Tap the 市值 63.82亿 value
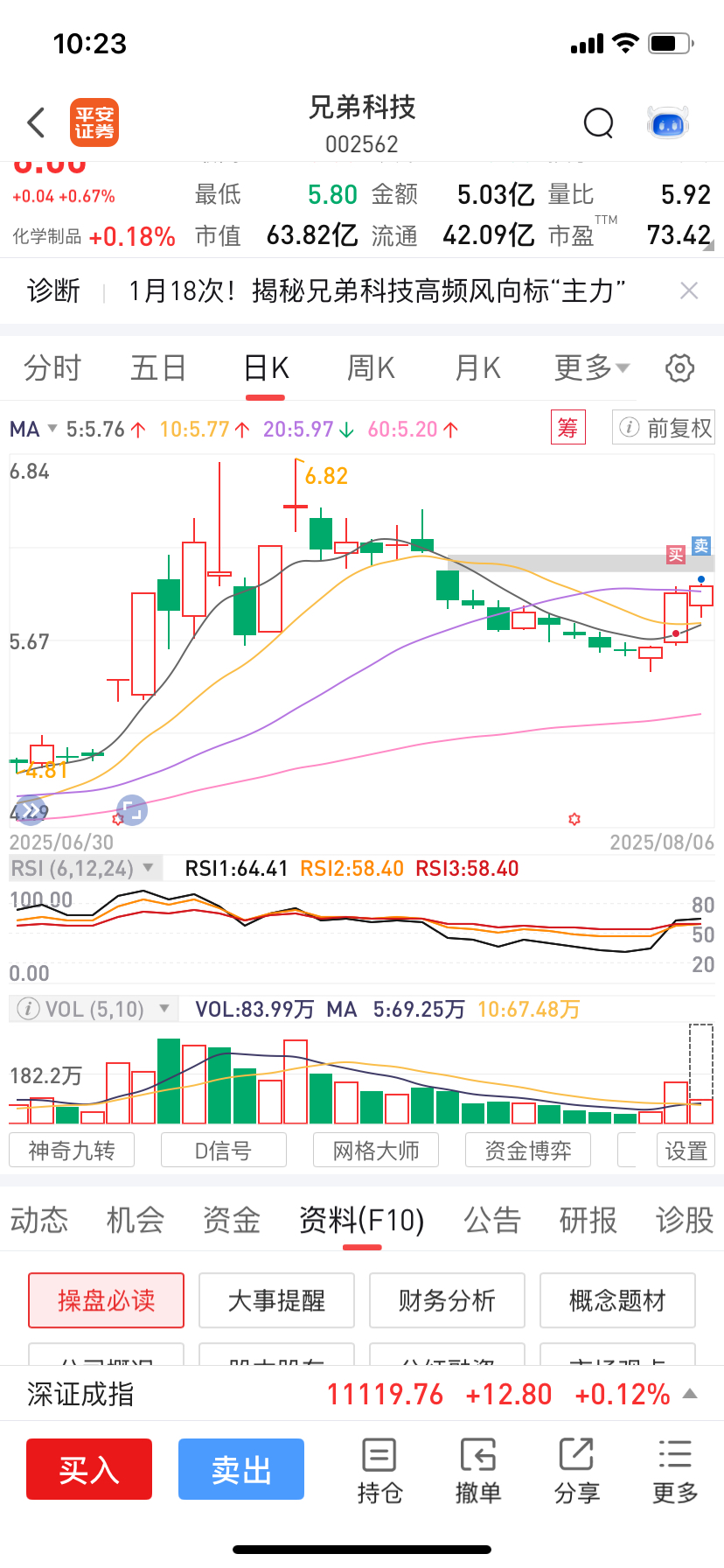The width and height of the screenshot is (724, 1568). tap(312, 235)
